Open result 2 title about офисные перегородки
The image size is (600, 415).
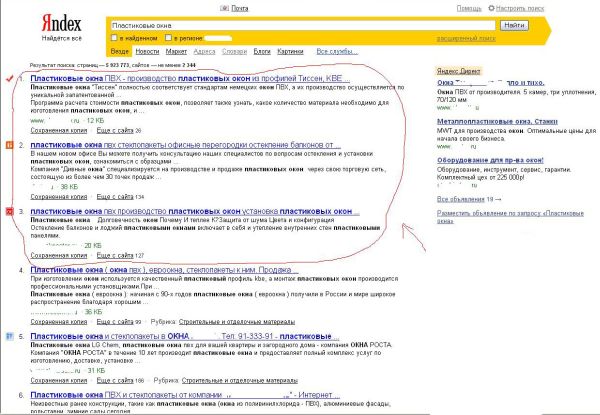185,145
